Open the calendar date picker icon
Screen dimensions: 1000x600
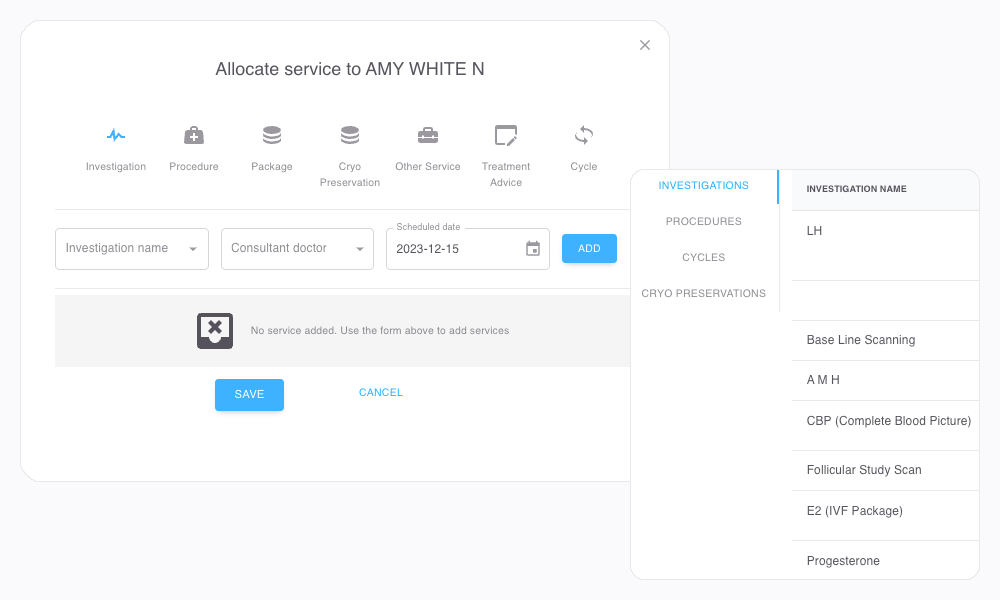(533, 249)
